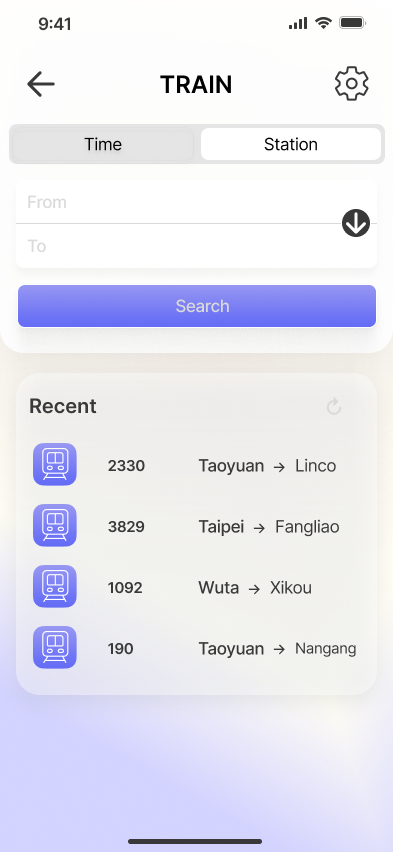Tap the train icon for 2330

click(55, 465)
